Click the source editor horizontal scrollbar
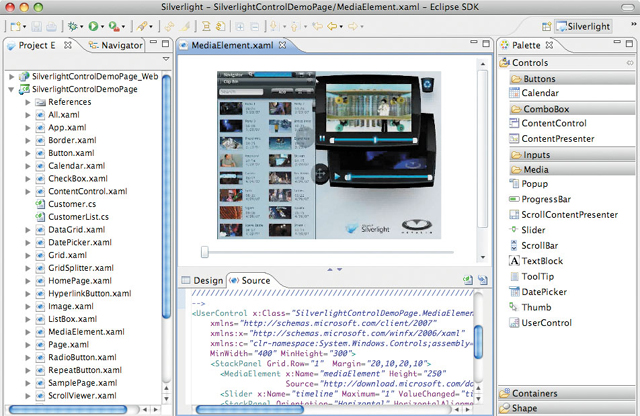Viewport: 640px width, 416px height. (249, 409)
